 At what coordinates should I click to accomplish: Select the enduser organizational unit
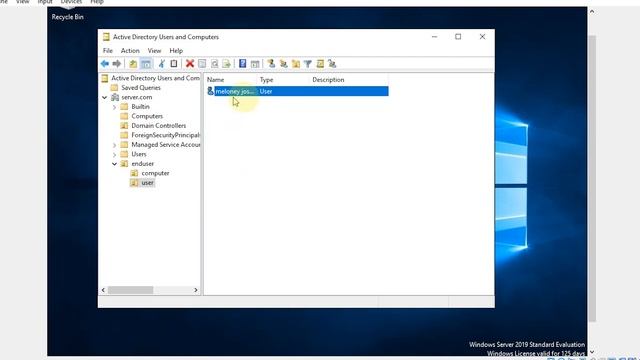(x=142, y=164)
